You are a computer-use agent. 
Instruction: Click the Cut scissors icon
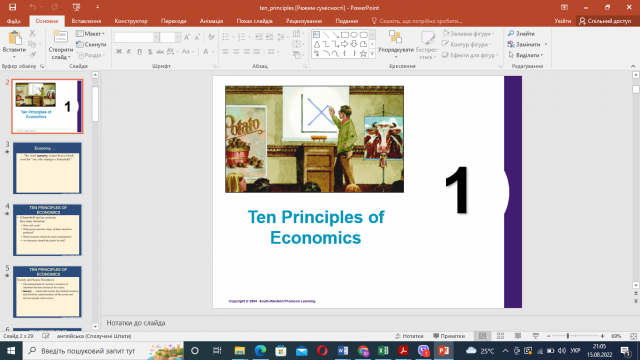click(x=33, y=33)
